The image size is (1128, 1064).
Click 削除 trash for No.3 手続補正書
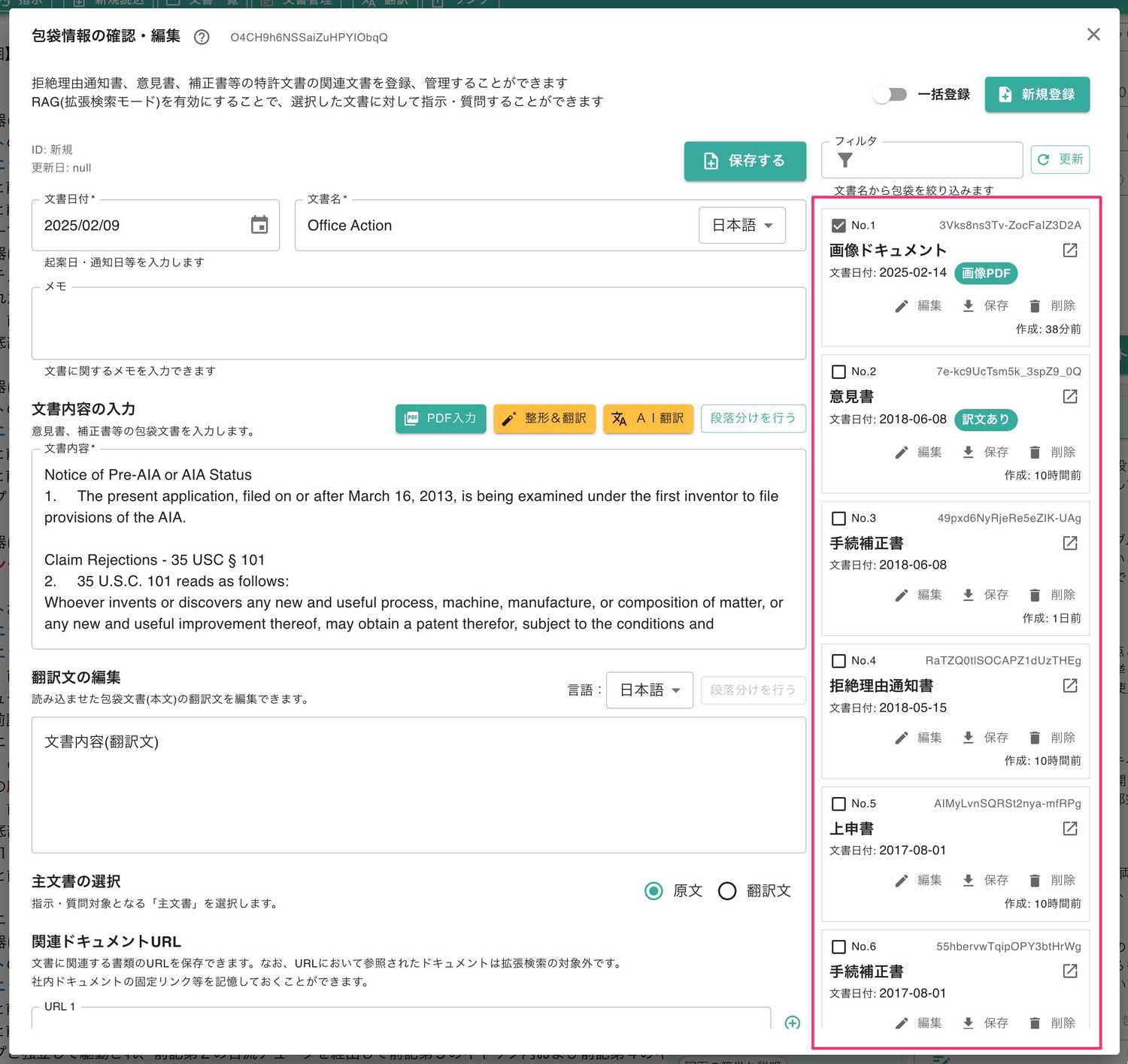tap(1052, 596)
